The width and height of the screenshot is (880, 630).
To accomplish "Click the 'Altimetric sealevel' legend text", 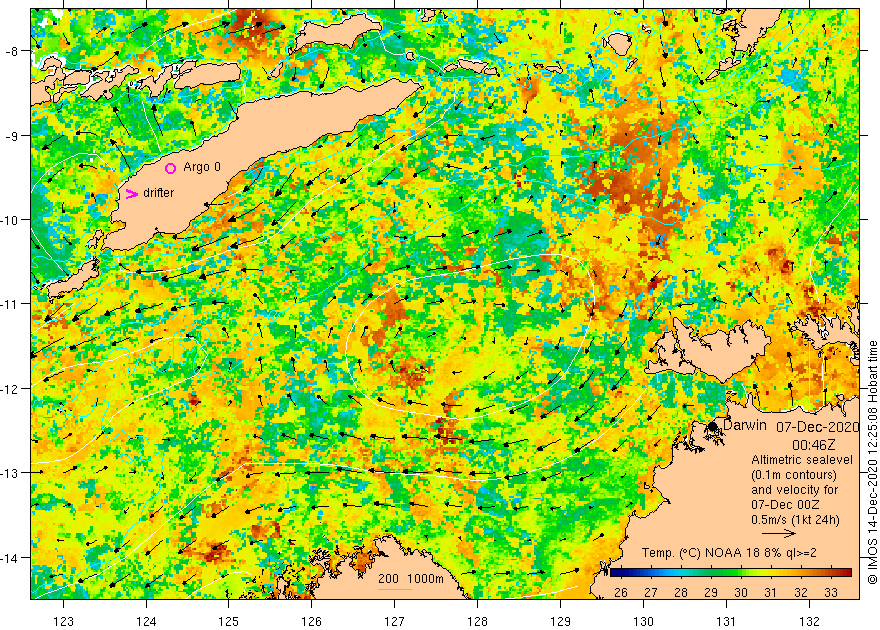I will 802,460.
